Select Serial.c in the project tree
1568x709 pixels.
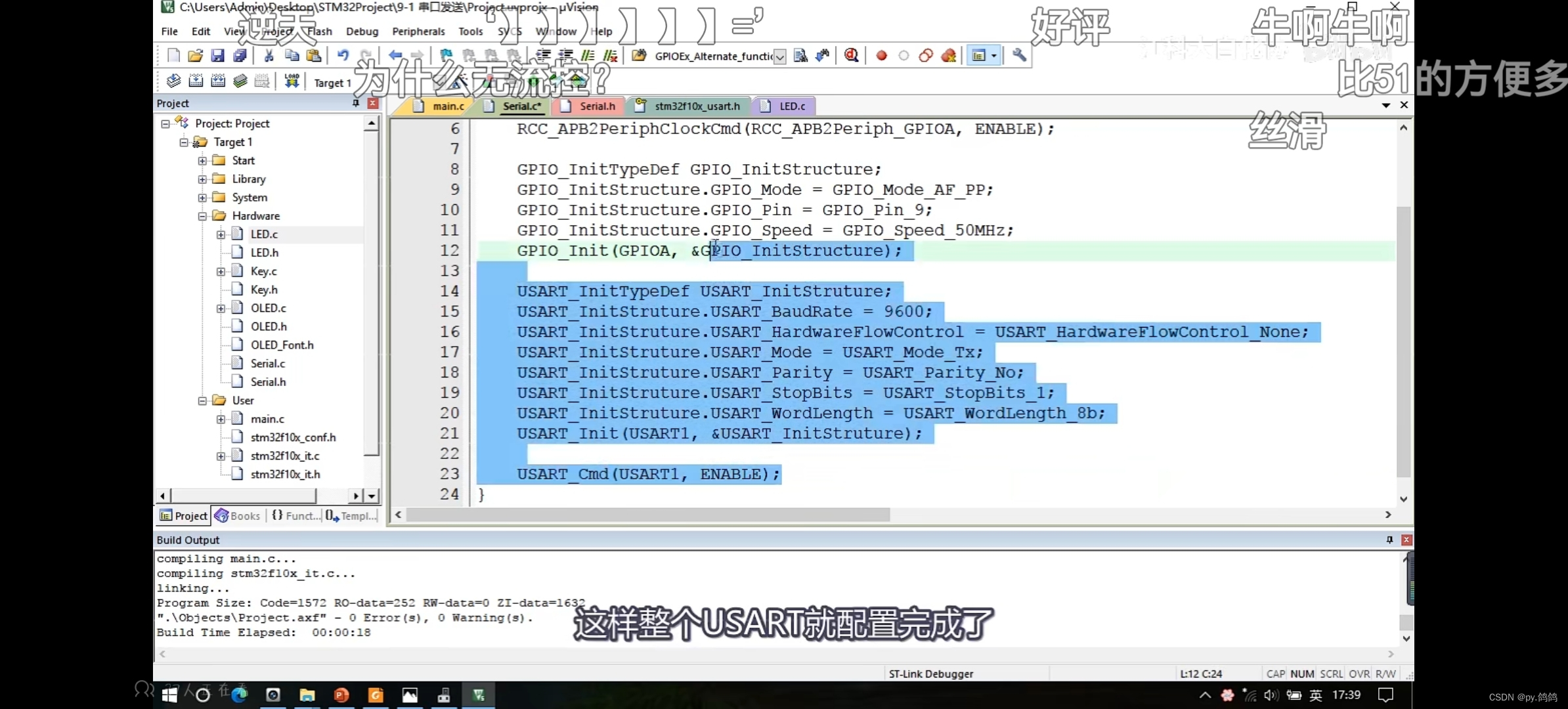(x=268, y=363)
